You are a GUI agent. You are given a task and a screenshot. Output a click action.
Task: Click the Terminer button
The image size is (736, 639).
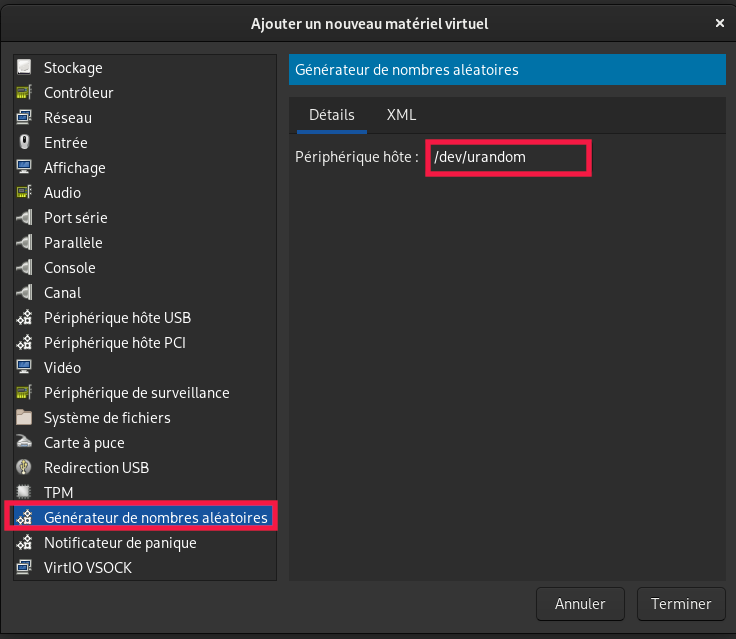coord(680,604)
